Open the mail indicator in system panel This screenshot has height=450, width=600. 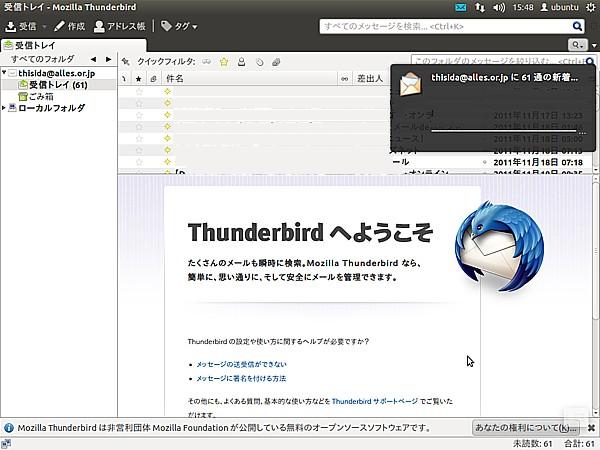(x=461, y=7)
